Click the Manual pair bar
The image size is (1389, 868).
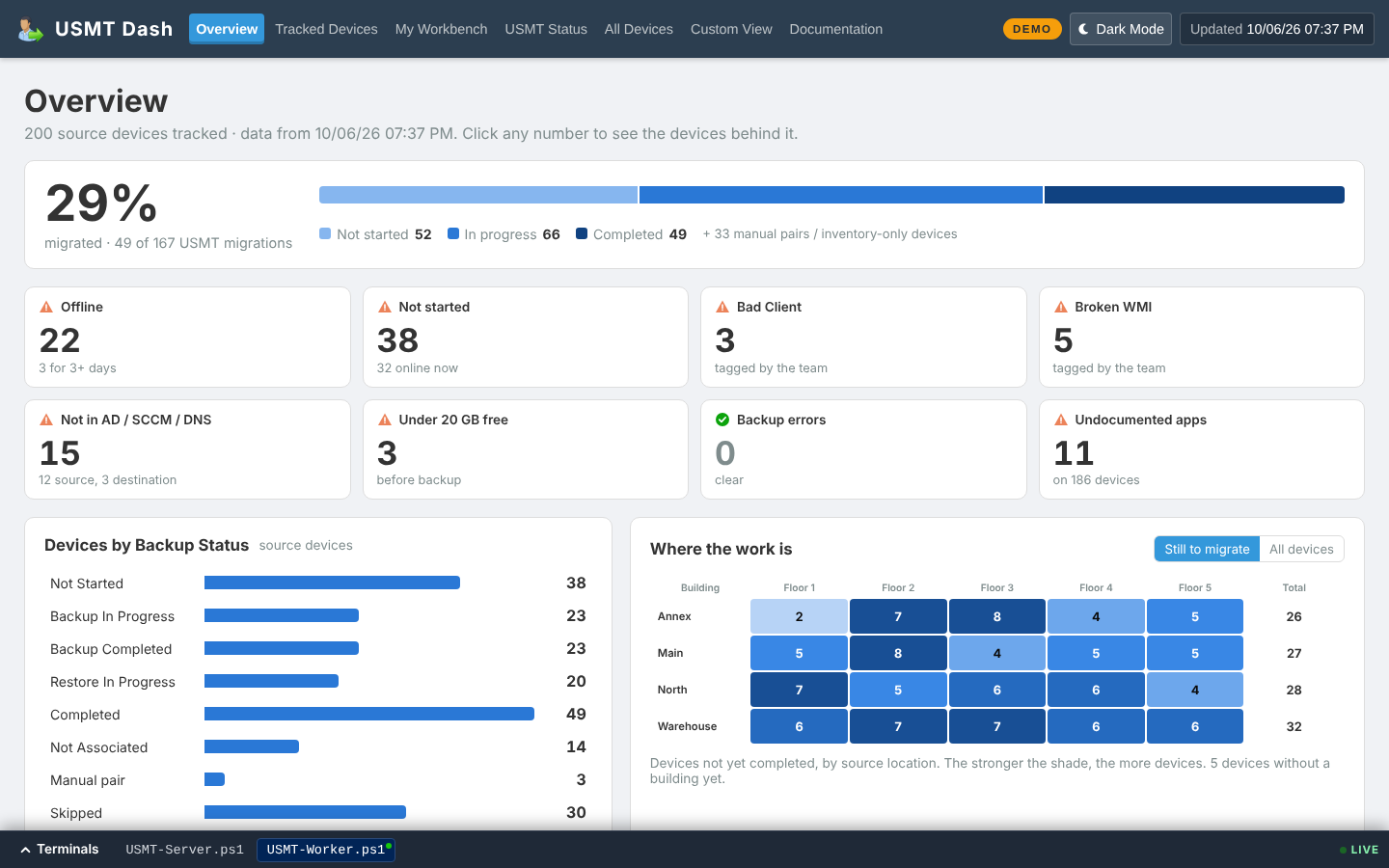tap(214, 779)
